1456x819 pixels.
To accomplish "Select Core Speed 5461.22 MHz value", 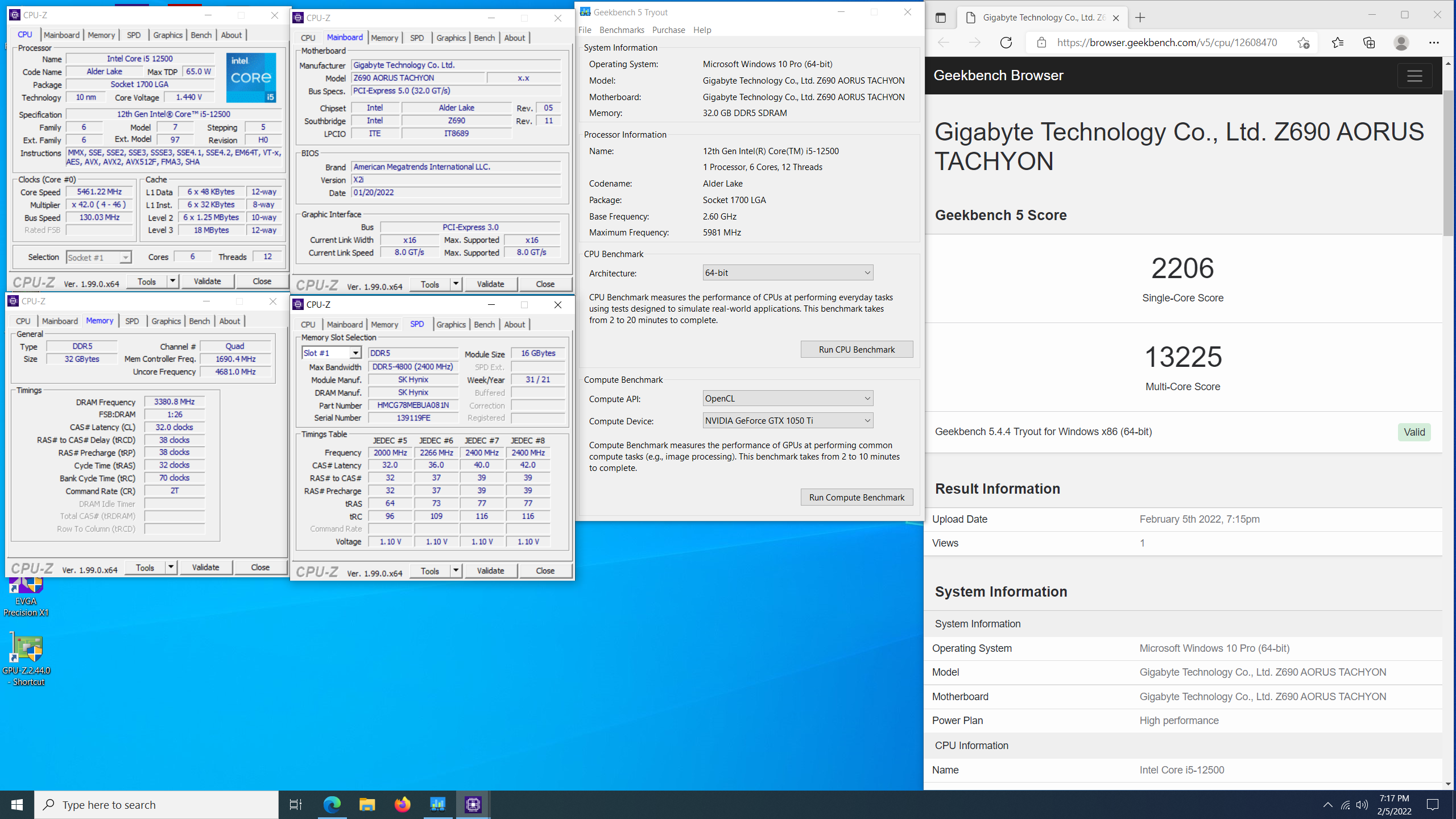I will coord(100,192).
